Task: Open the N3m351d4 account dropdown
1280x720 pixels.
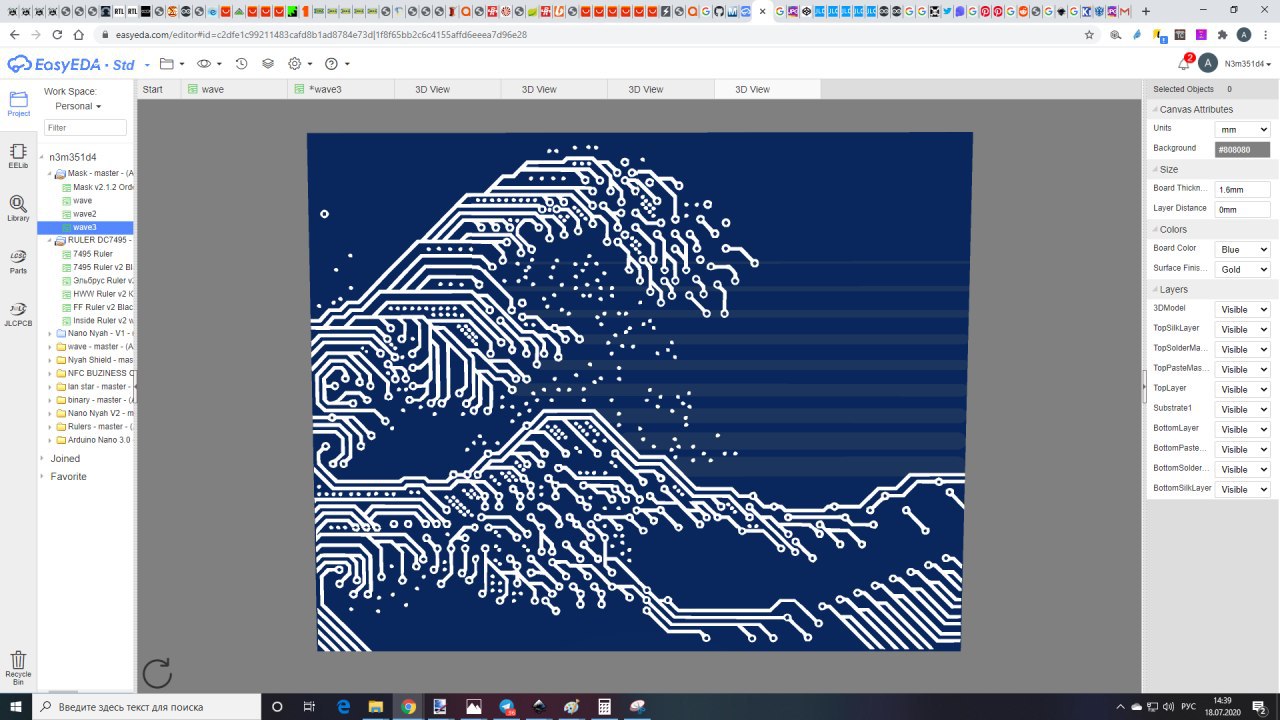Action: pos(1248,63)
